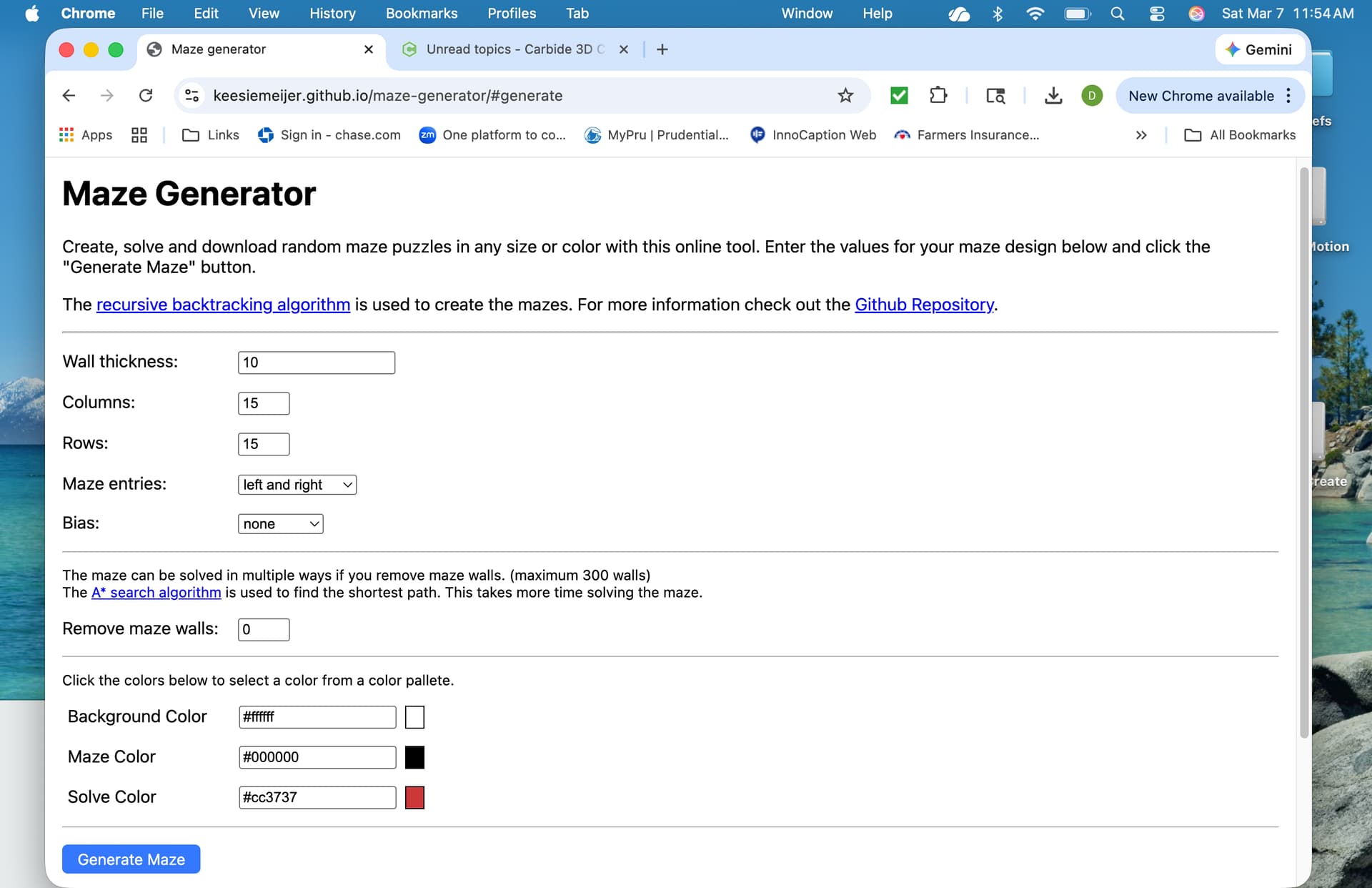
Task: Open the recursive backtracking algorithm link
Action: 223,305
